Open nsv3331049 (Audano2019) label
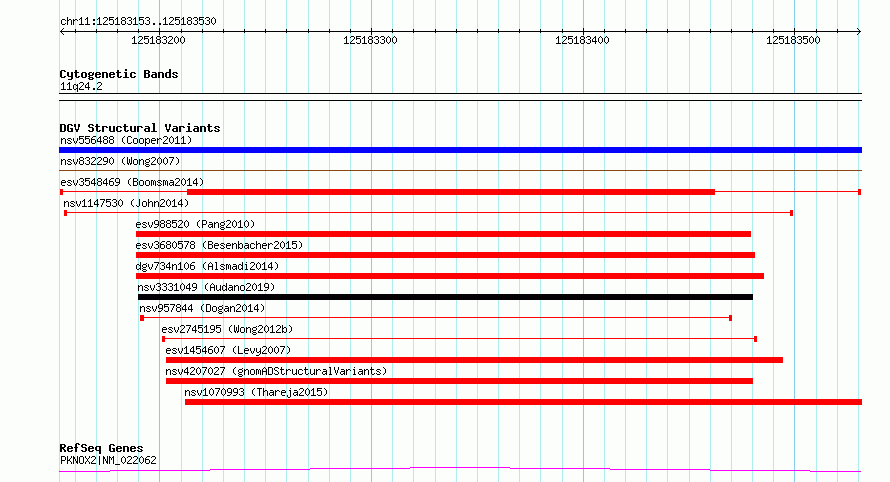The height and width of the screenshot is (482, 890). tap(206, 287)
